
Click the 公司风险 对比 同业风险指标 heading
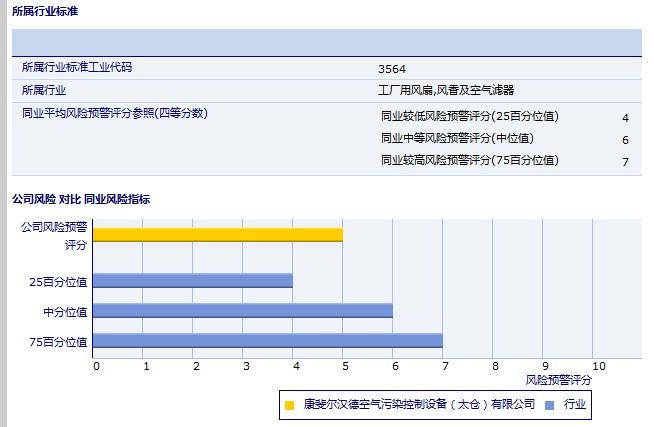[81, 199]
